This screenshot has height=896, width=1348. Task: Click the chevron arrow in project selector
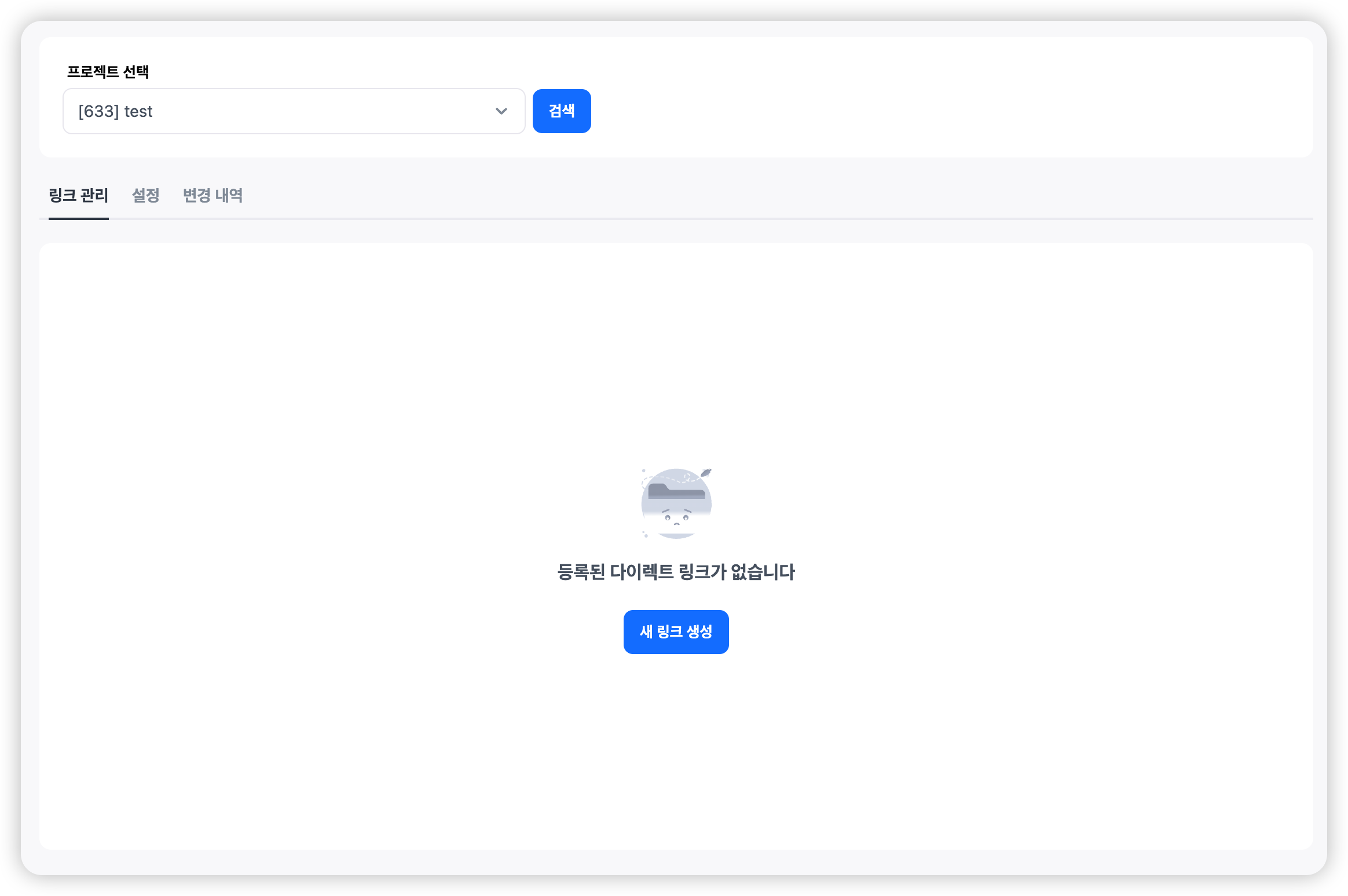501,111
